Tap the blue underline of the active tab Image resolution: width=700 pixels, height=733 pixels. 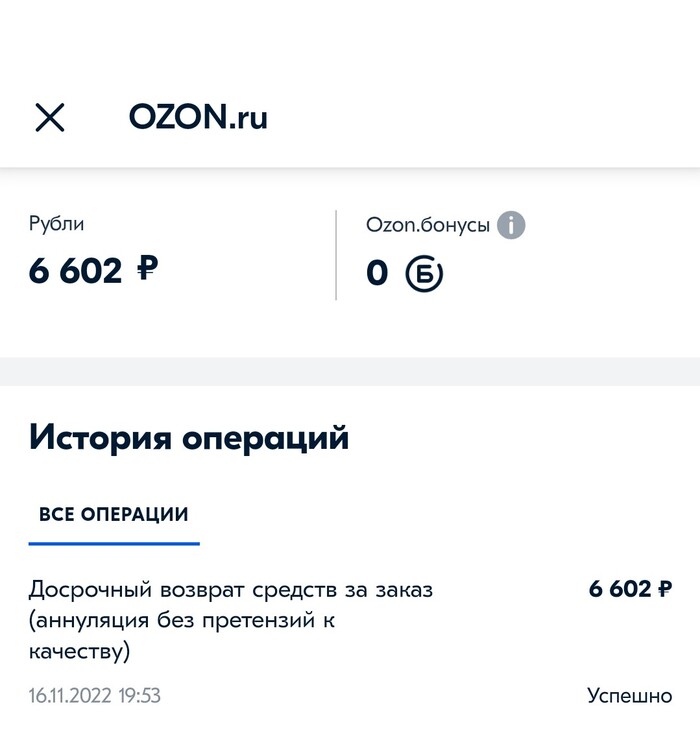113,543
